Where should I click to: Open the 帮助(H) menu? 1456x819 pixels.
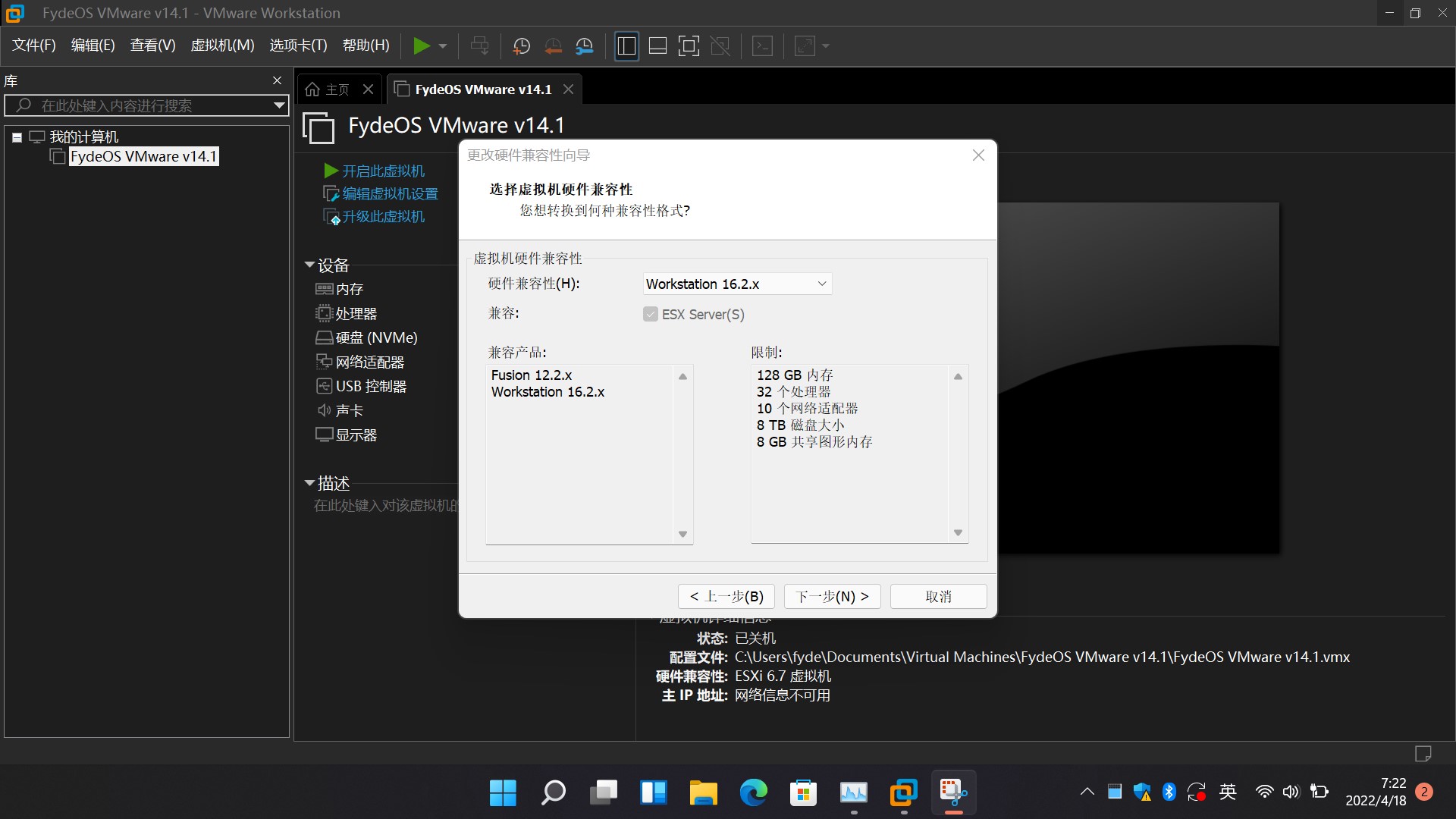[x=366, y=45]
